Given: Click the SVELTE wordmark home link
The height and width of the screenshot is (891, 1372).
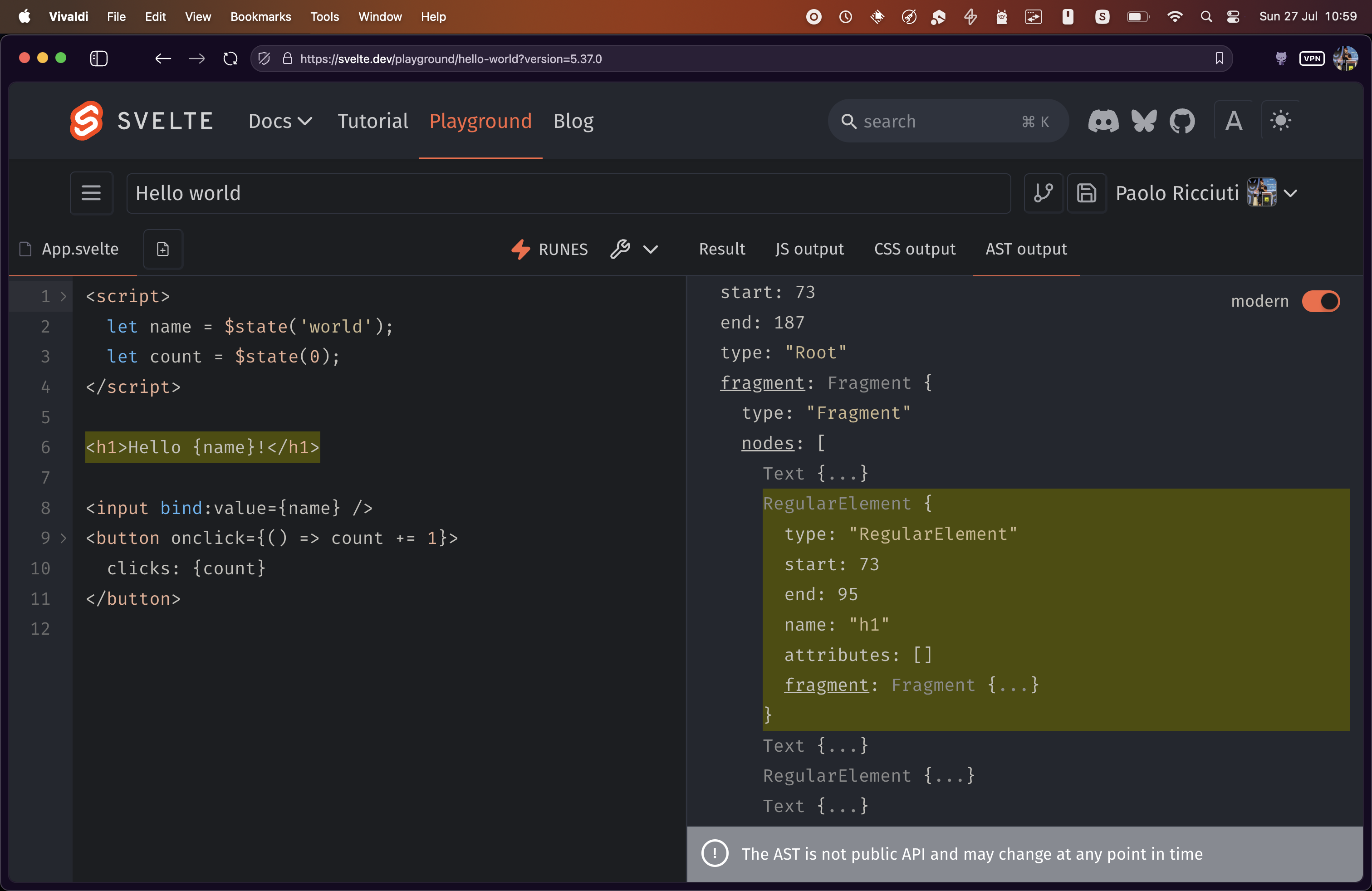Looking at the screenshot, I should coord(166,121).
